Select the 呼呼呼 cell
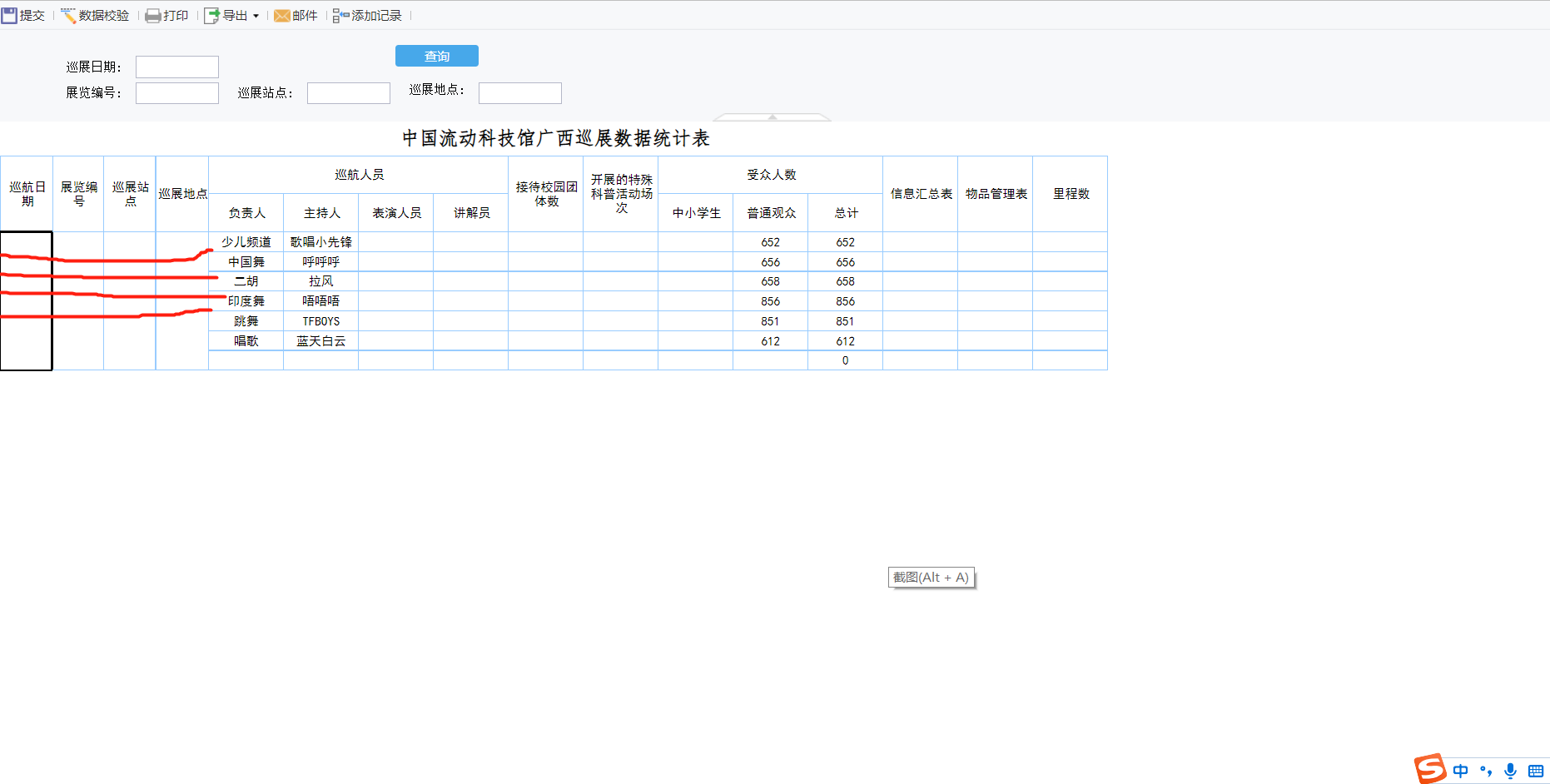The width and height of the screenshot is (1550, 784). point(321,262)
